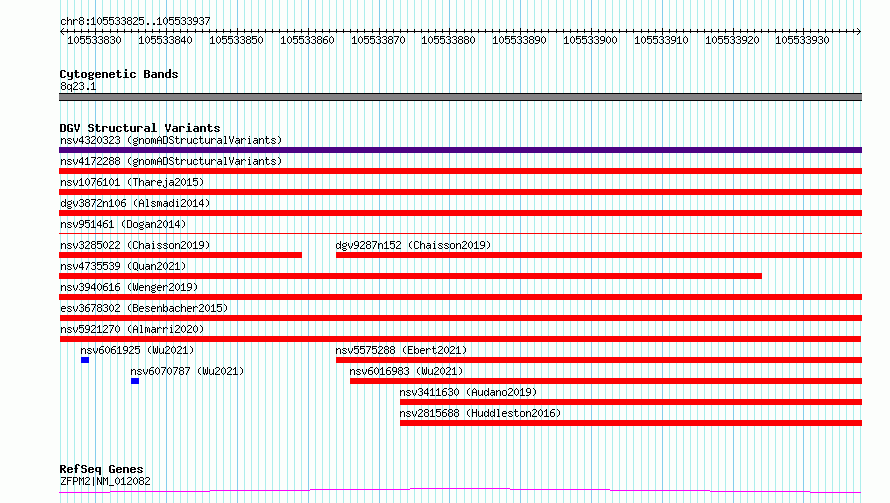Open dgv3872n106 (Alsmadi2014) variant

coord(135,203)
